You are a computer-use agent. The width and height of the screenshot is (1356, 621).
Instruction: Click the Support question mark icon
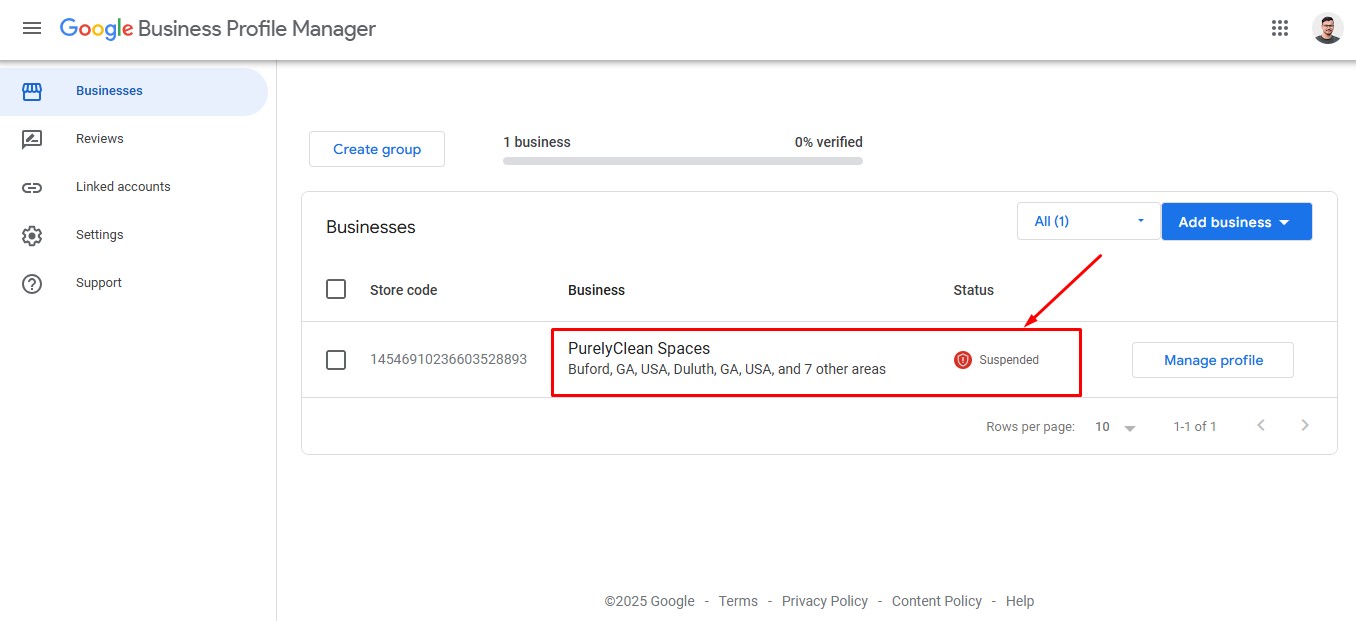click(x=32, y=283)
